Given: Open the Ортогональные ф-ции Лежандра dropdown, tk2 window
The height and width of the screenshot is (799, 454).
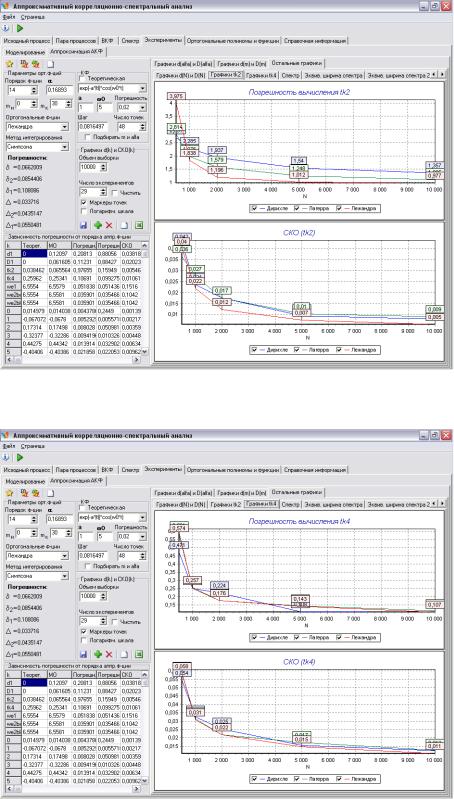Looking at the screenshot, I should coord(65,127).
